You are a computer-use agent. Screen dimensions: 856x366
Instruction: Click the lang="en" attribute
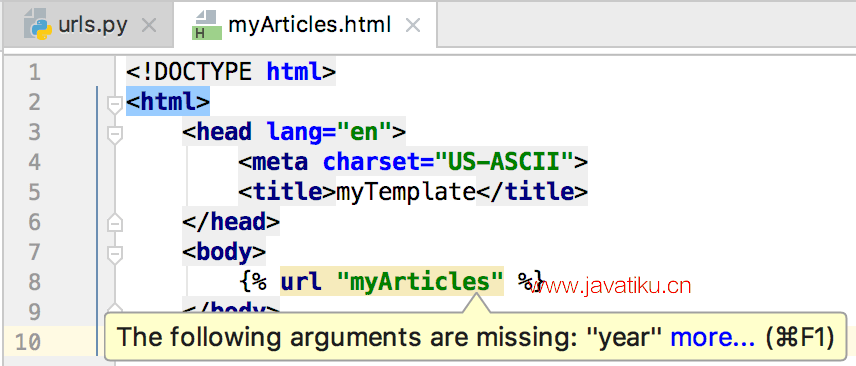329,132
